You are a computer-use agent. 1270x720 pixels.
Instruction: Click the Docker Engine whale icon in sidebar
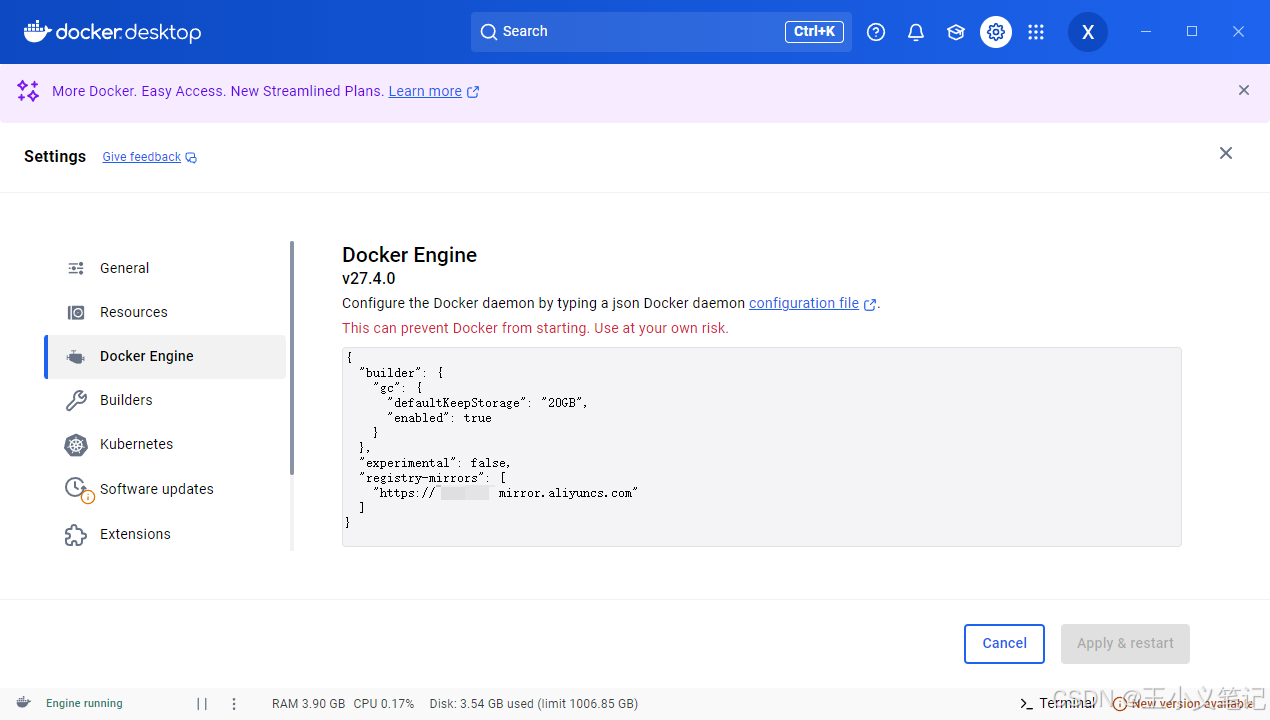[x=76, y=356]
